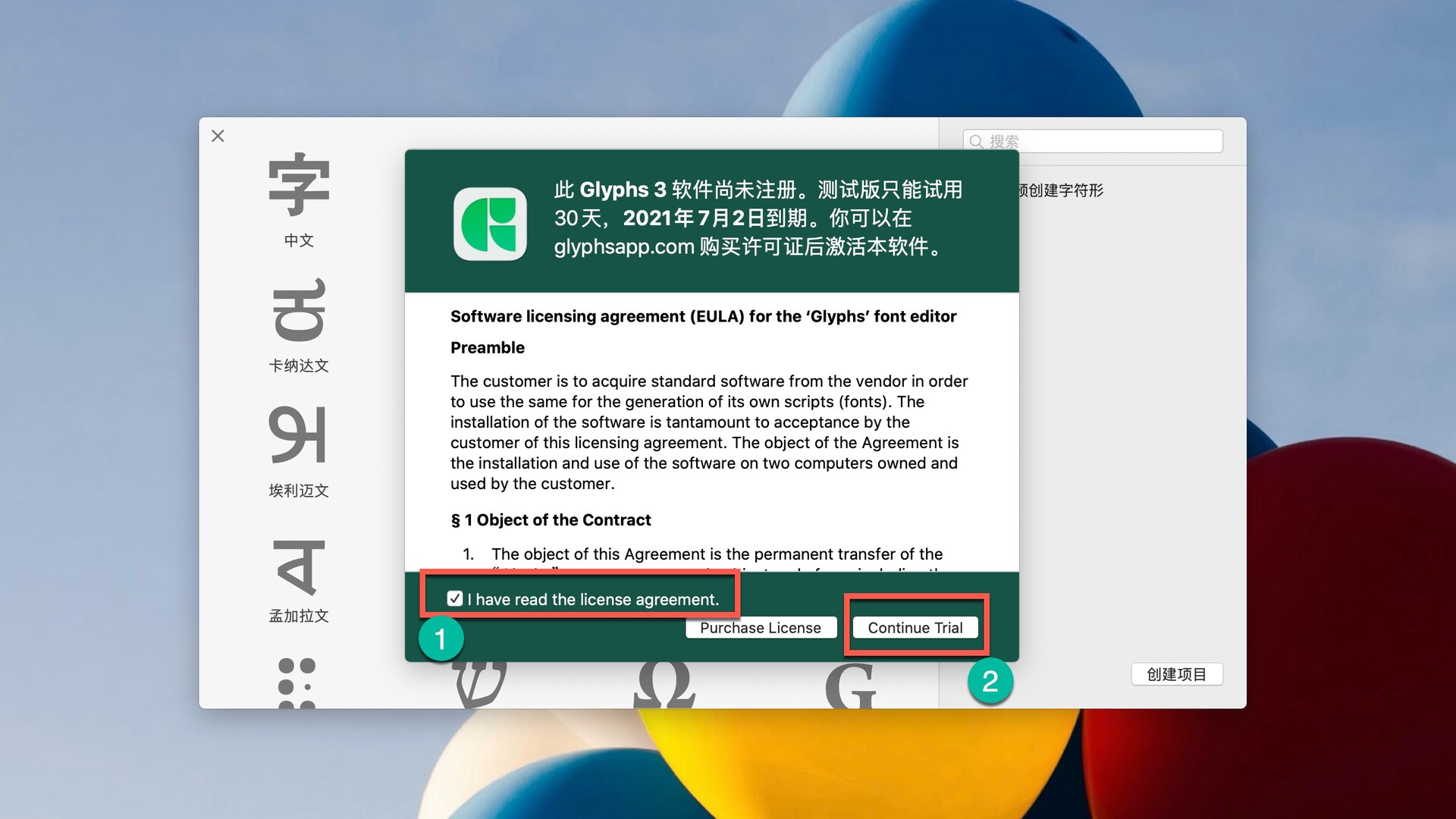Visit glyphsapp.com mentioned in the notice
1456x819 pixels.
tap(620, 246)
